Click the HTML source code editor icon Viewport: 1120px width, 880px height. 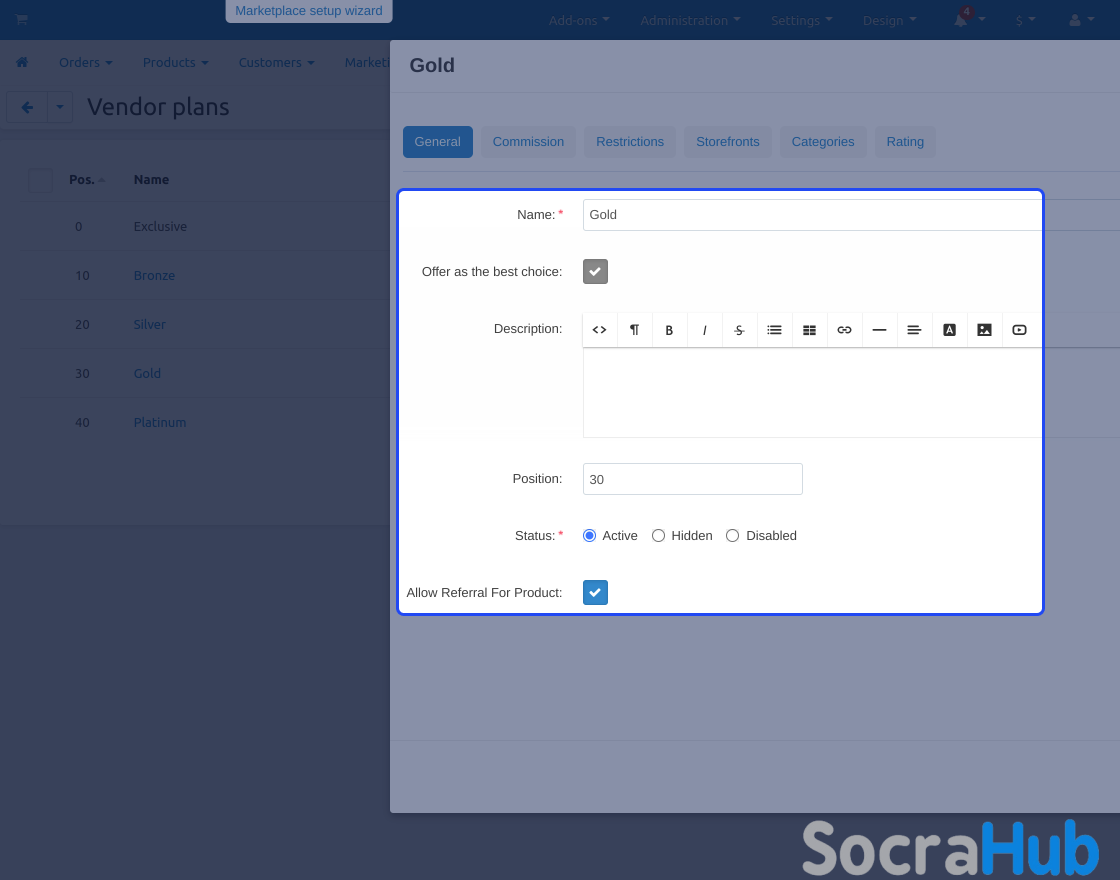pos(600,330)
